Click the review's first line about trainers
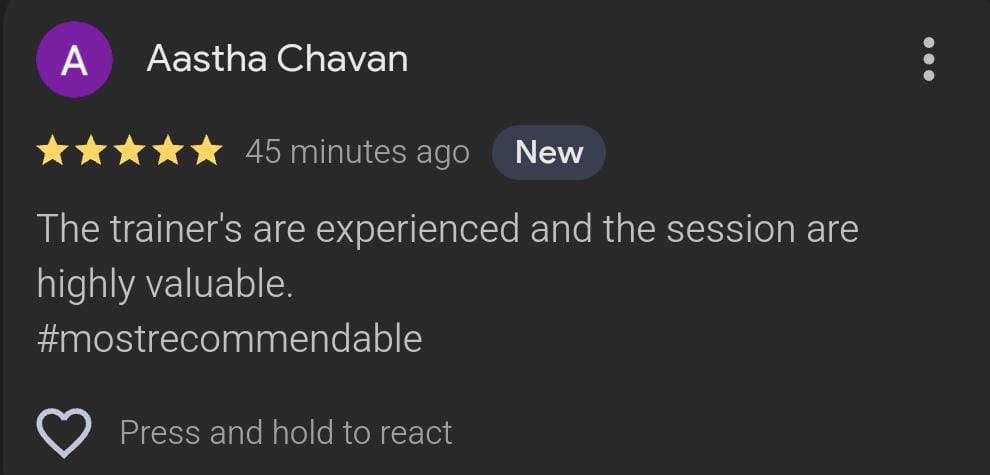 [x=447, y=229]
